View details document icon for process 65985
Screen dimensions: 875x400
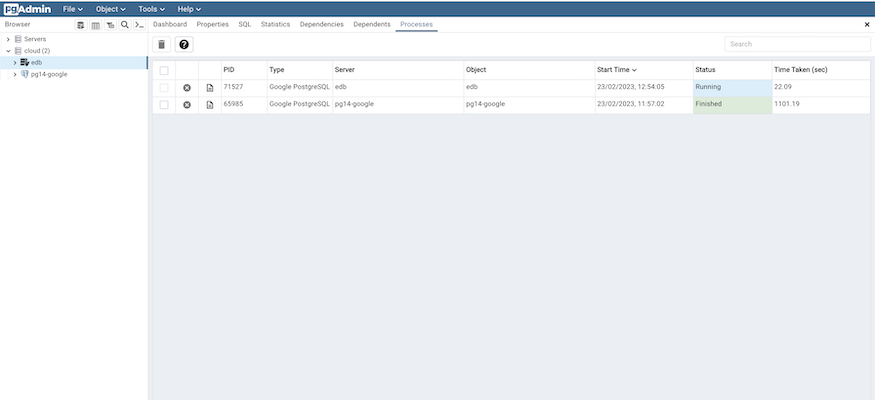pos(210,105)
